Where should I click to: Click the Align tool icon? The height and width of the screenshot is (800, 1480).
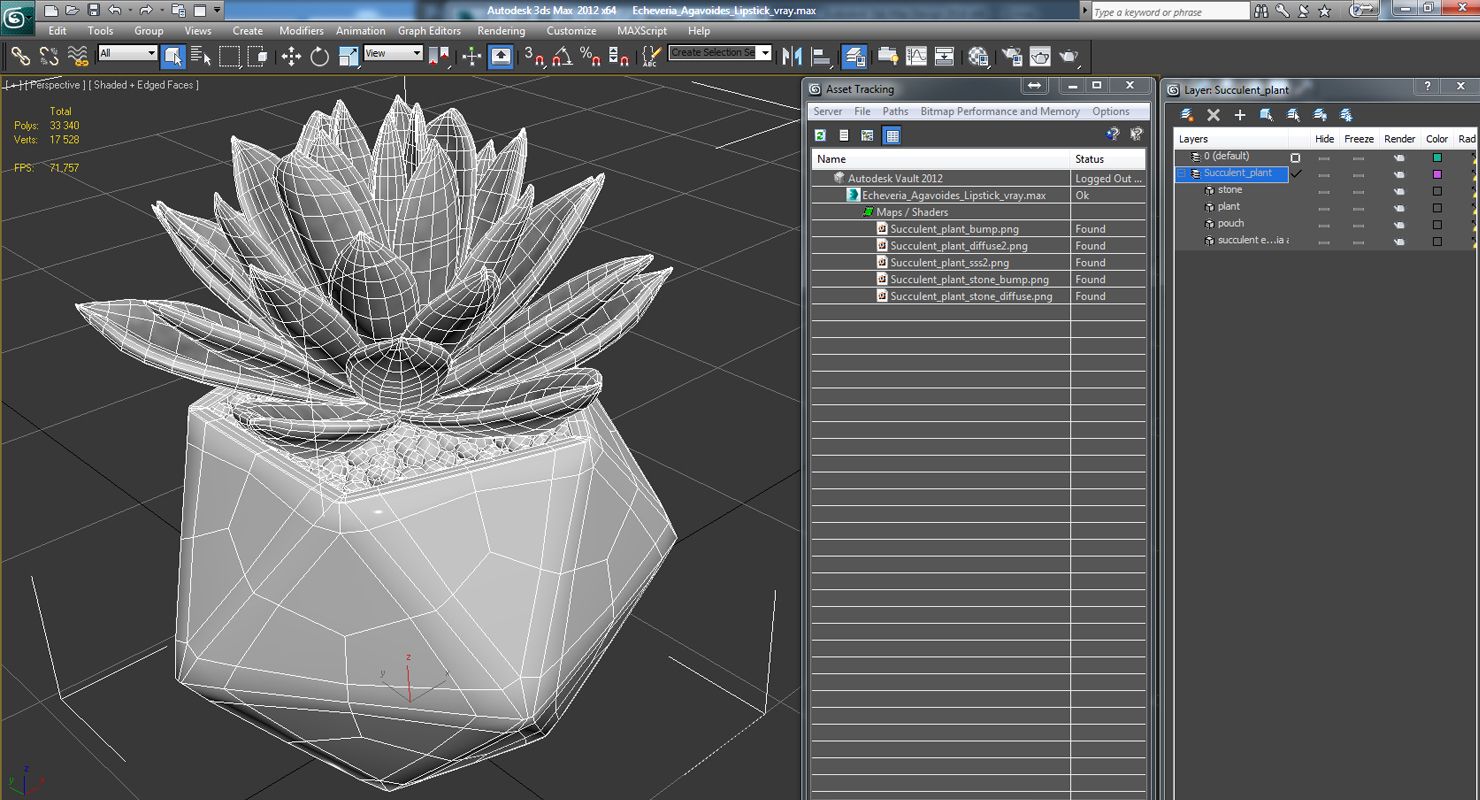click(821, 56)
